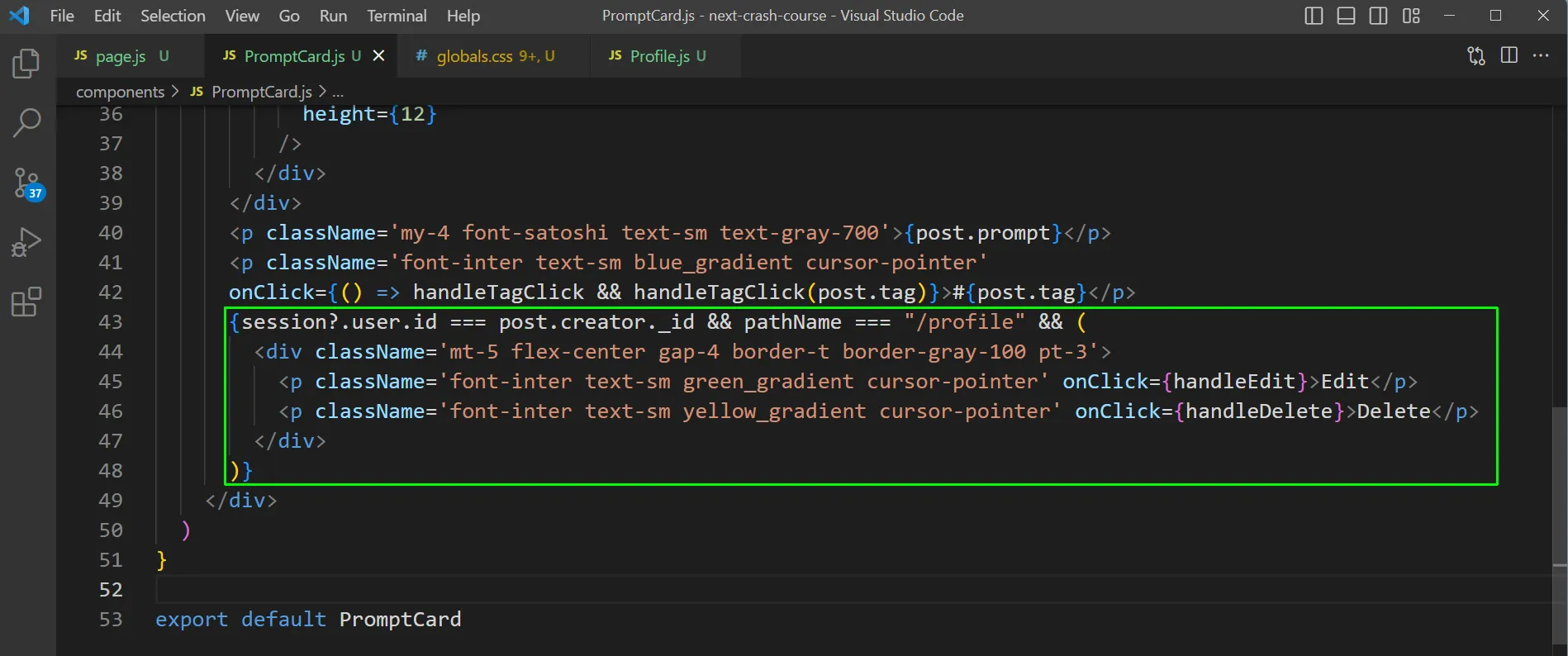Image resolution: width=1568 pixels, height=656 pixels.
Task: Click 'handleEdit' in the code on line 45
Action: (1234, 381)
